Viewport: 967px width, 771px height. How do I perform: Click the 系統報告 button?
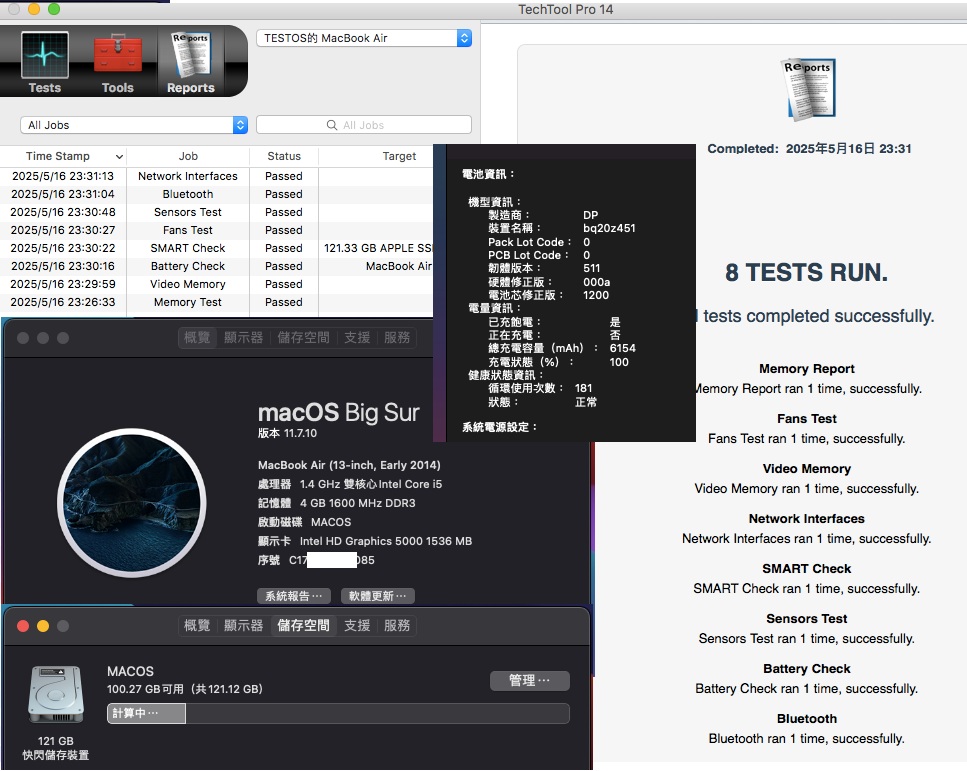pyautogui.click(x=294, y=596)
